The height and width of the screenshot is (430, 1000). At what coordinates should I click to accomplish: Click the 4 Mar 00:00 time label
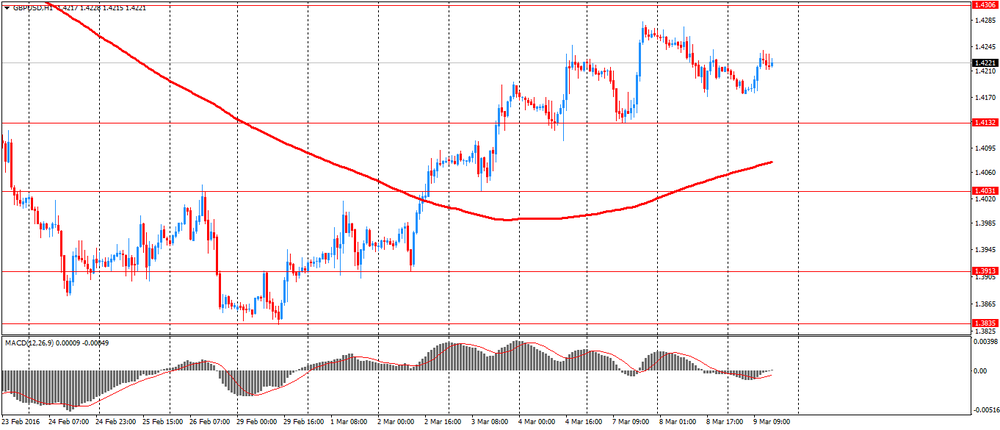click(x=537, y=422)
